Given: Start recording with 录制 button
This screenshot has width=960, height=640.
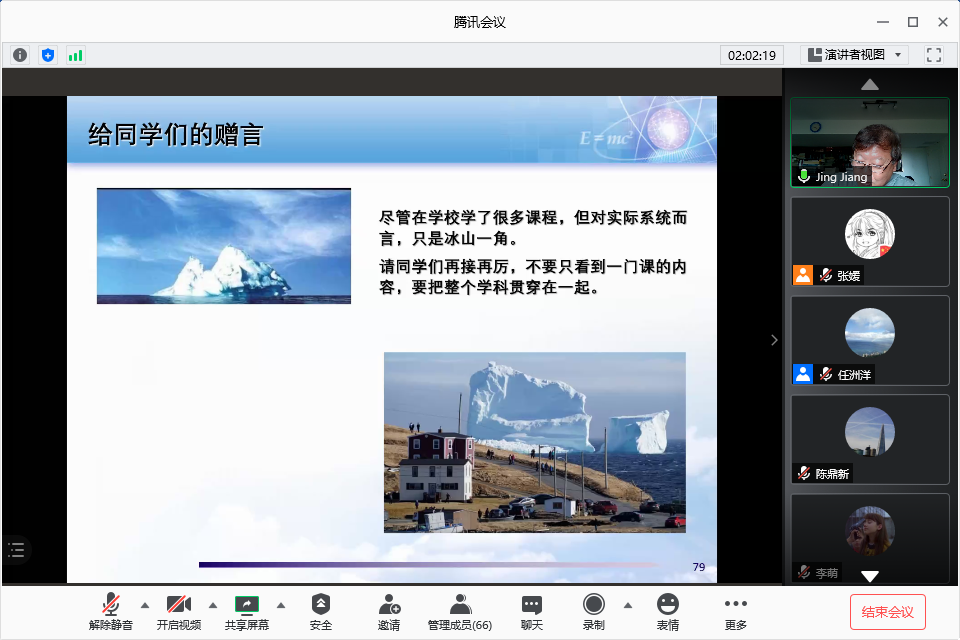Looking at the screenshot, I should click(594, 611).
